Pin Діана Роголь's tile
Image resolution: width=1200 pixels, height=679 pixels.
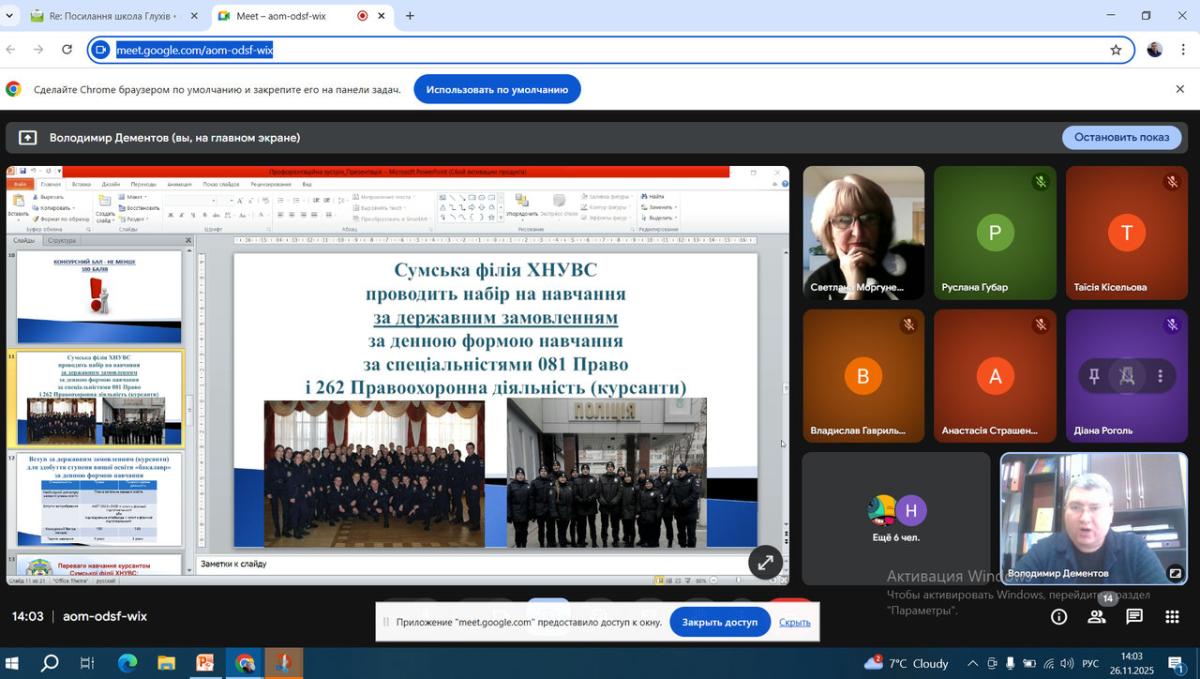pos(1094,376)
